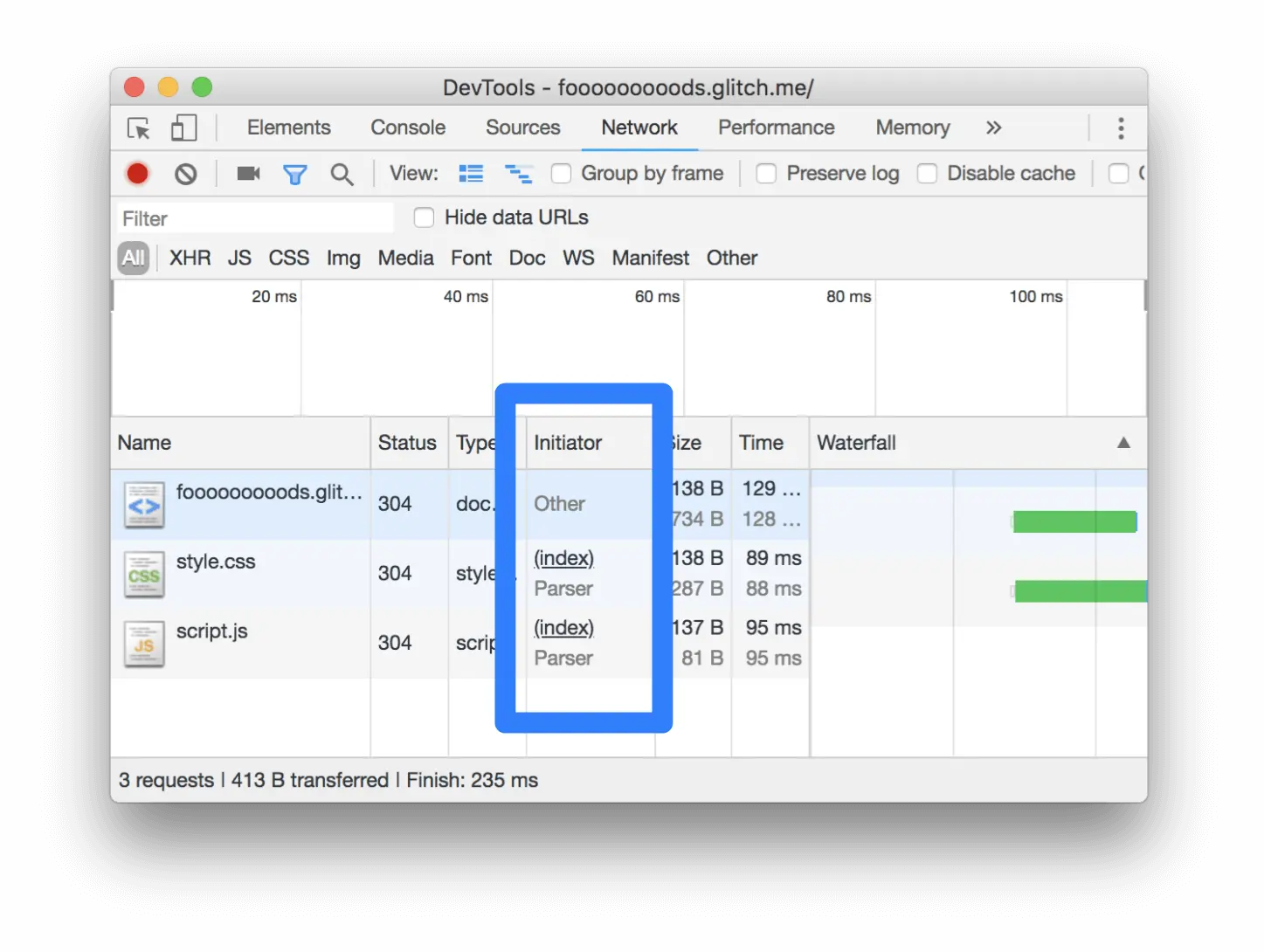
Task: Click the 304 status of script.js
Action: click(395, 643)
